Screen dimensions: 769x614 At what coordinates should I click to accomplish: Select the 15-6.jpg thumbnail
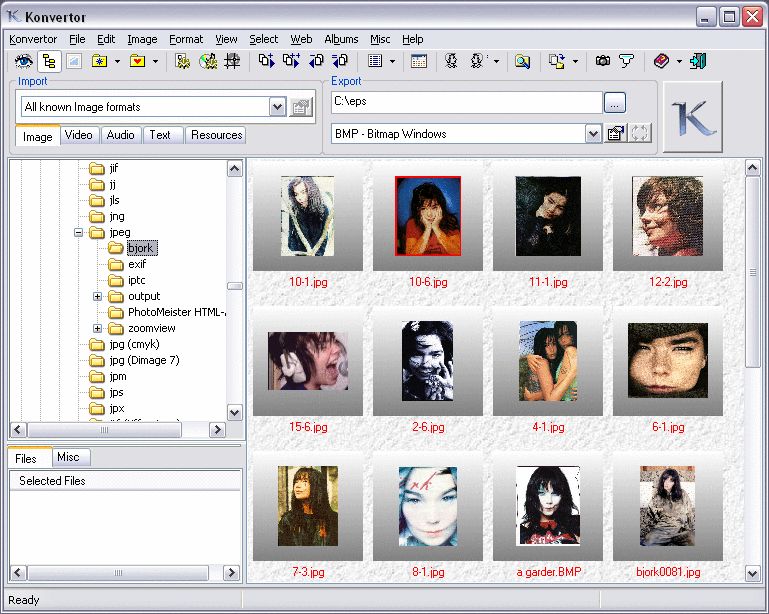click(308, 361)
